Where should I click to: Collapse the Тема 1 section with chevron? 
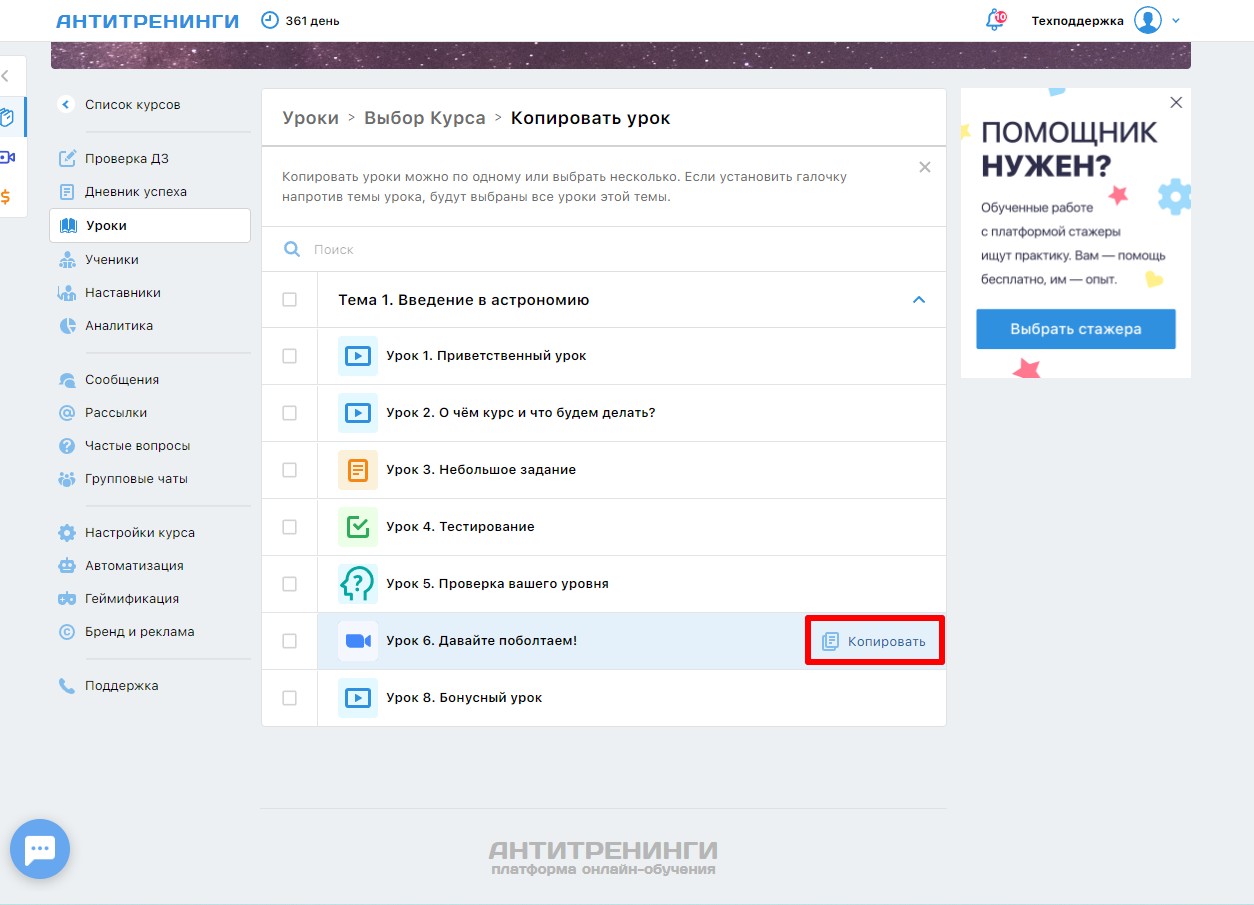(x=919, y=300)
